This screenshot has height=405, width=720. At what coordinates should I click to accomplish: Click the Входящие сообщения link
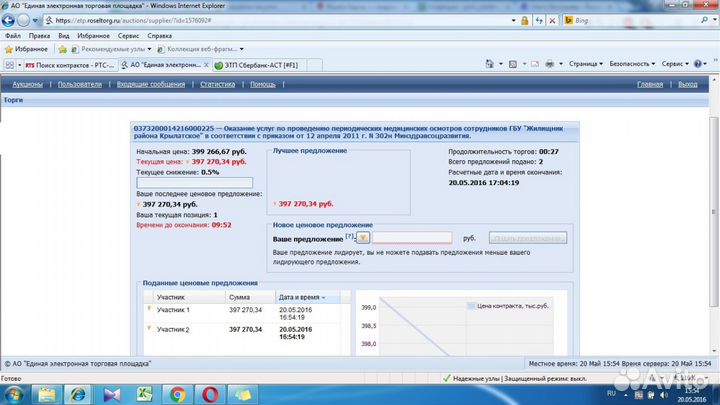click(x=148, y=85)
